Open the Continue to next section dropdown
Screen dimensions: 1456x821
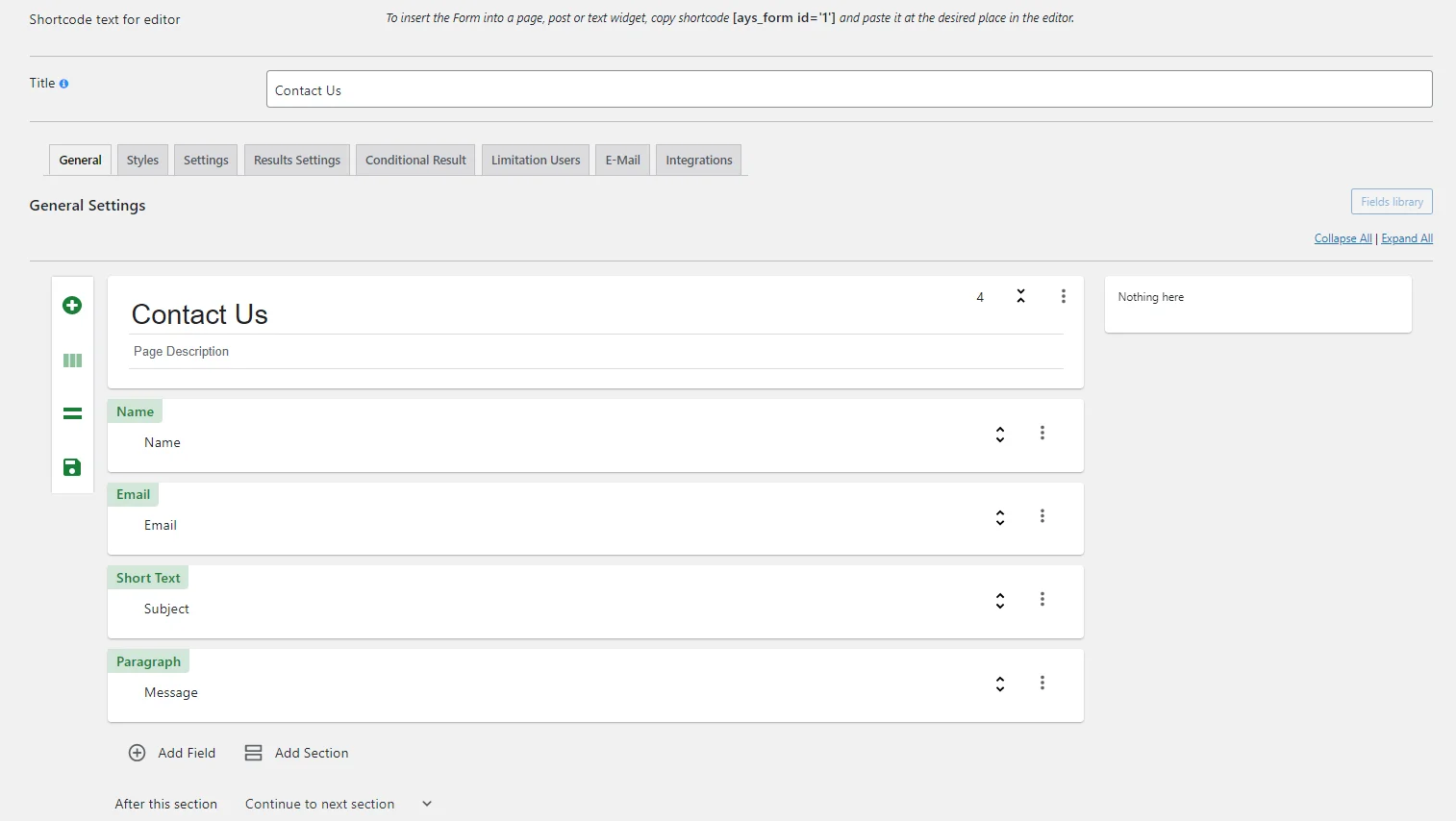338,804
